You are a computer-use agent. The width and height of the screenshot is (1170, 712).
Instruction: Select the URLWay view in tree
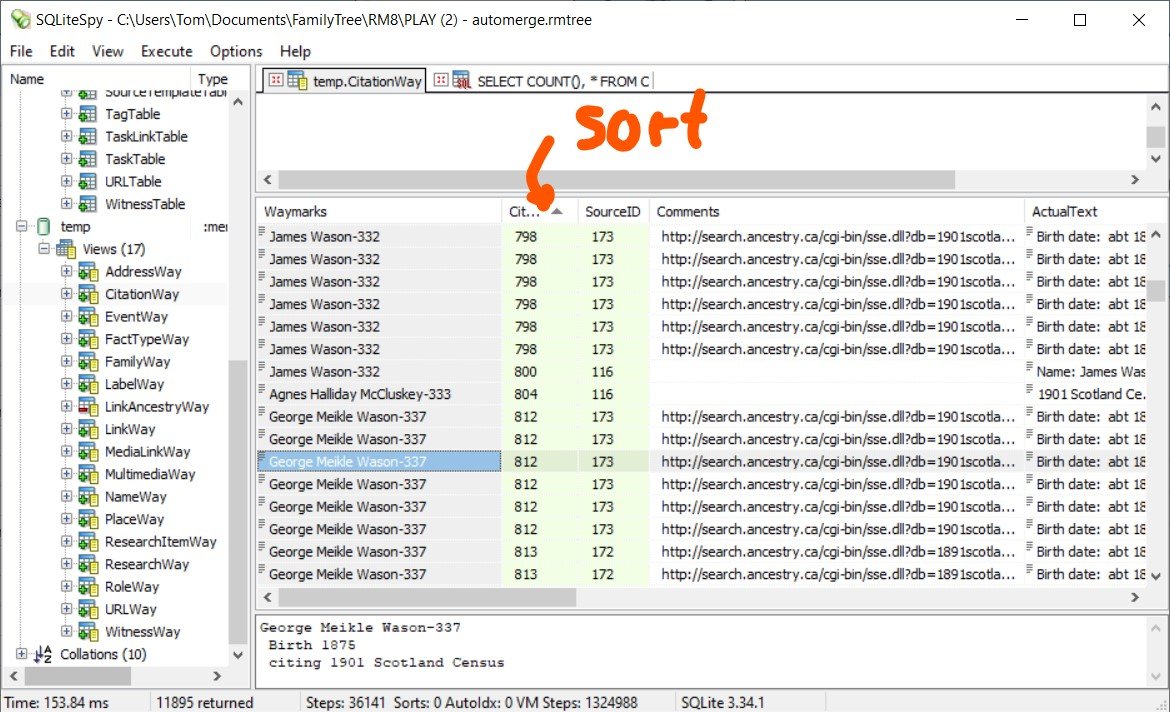131,609
